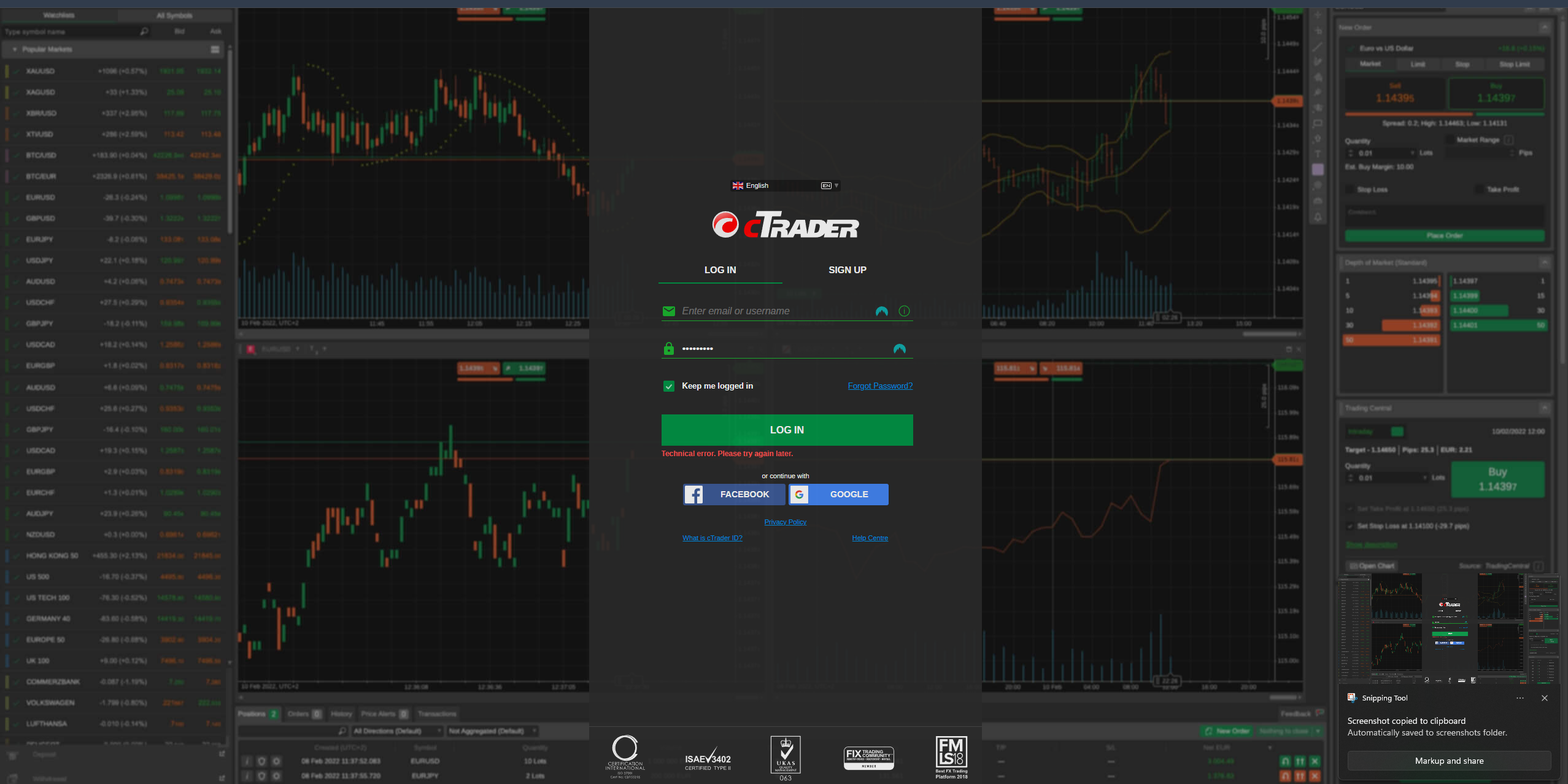Screen dimensions: 1568x784
Task: Collapse the Popular Markets group
Action: pos(14,49)
